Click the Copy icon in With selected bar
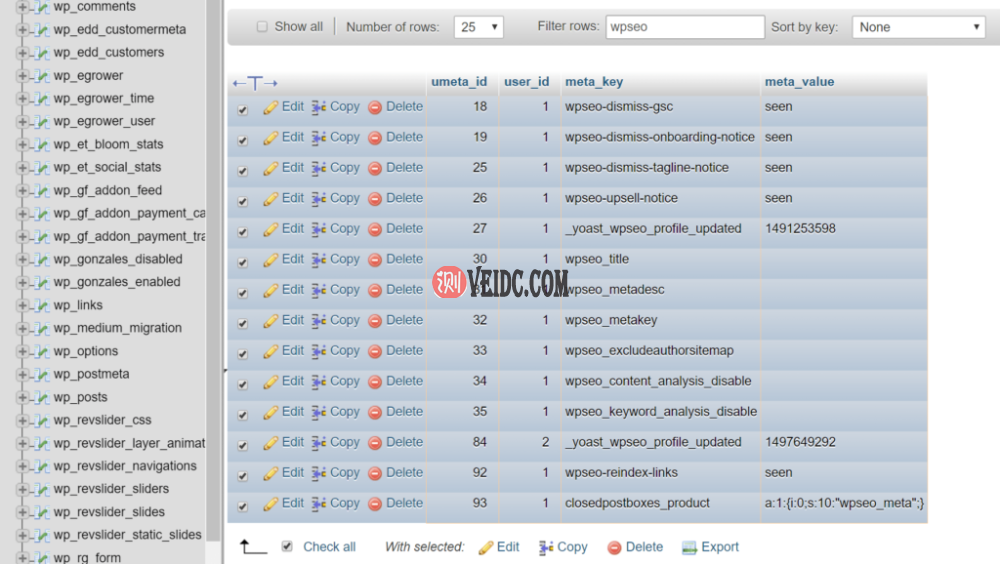1000x564 pixels. [546, 547]
